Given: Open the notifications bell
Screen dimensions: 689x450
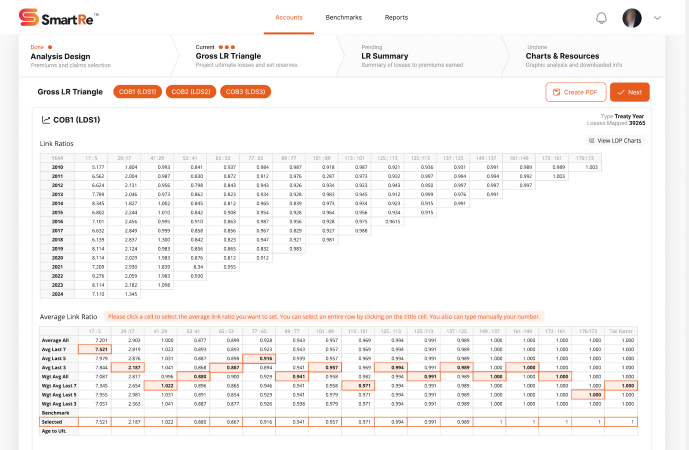Looking at the screenshot, I should [x=601, y=18].
